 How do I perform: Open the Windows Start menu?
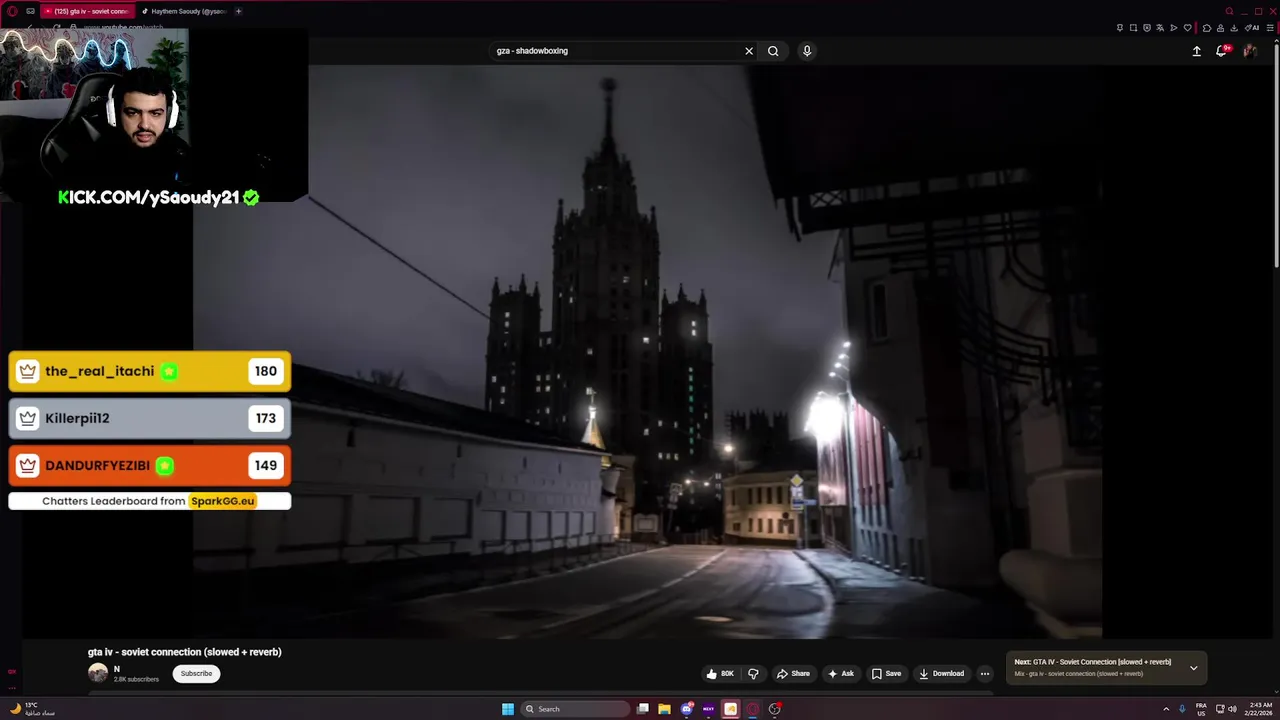[508, 709]
